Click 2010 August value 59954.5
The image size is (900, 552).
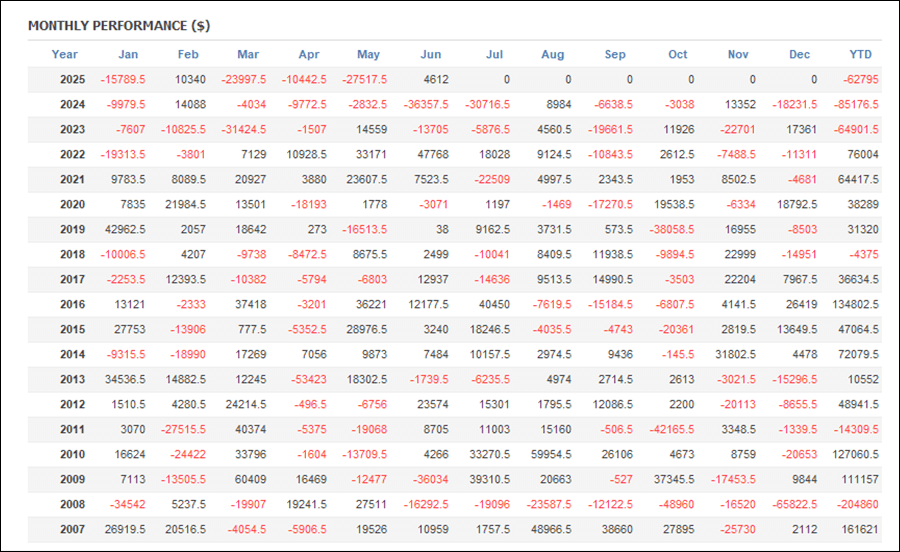tap(551, 454)
